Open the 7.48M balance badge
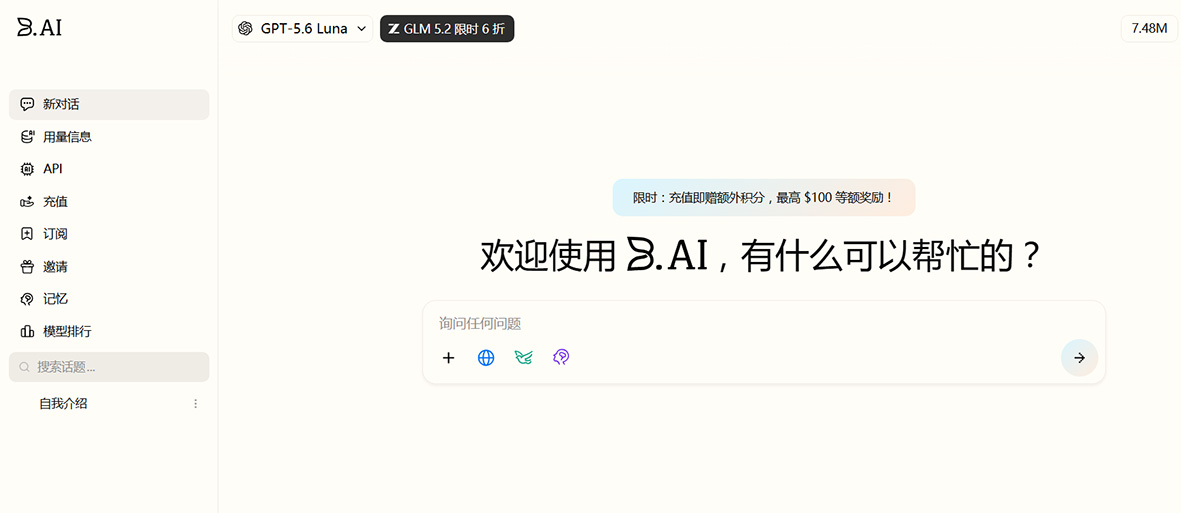 pos(1149,29)
